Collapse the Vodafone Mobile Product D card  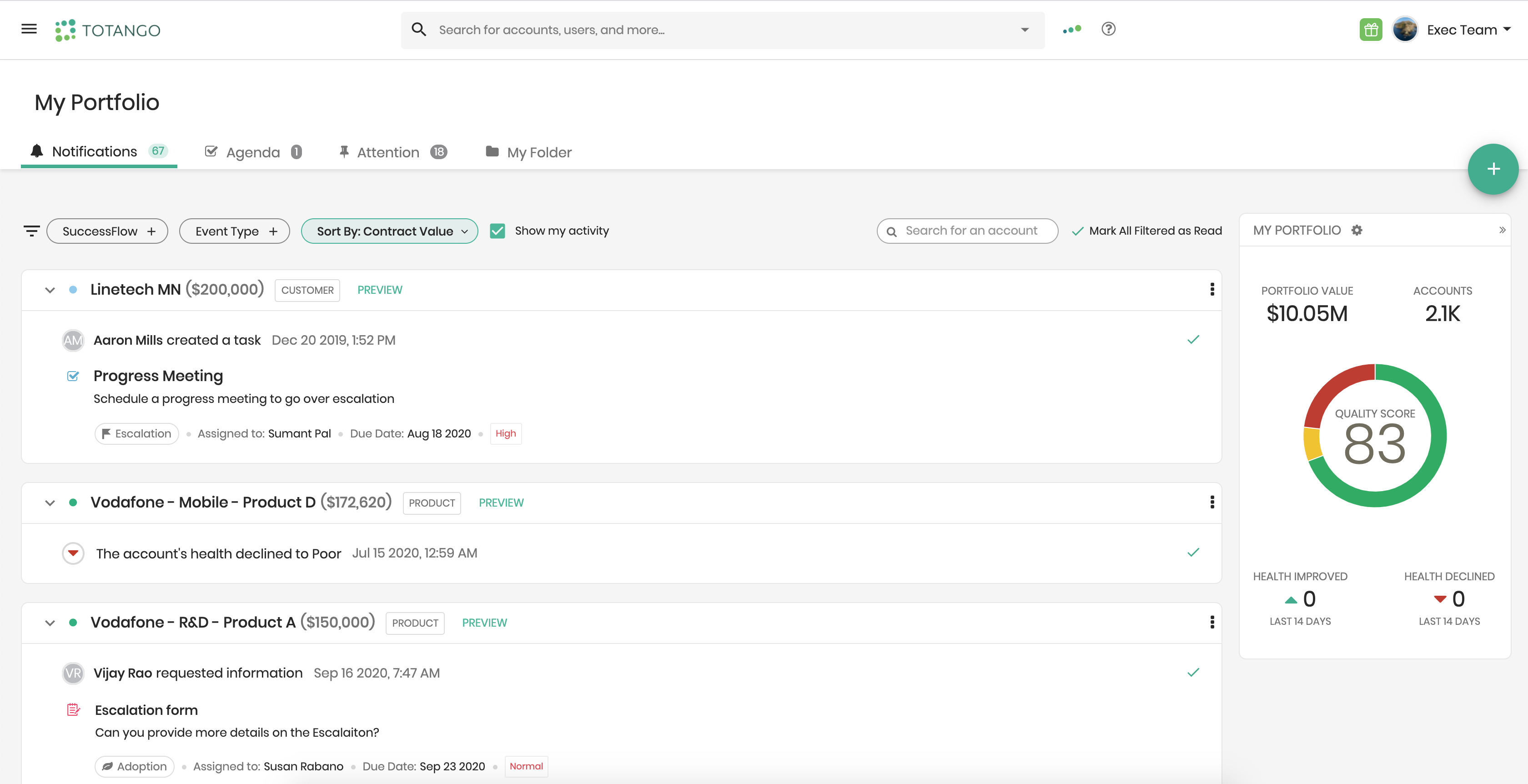click(x=50, y=503)
